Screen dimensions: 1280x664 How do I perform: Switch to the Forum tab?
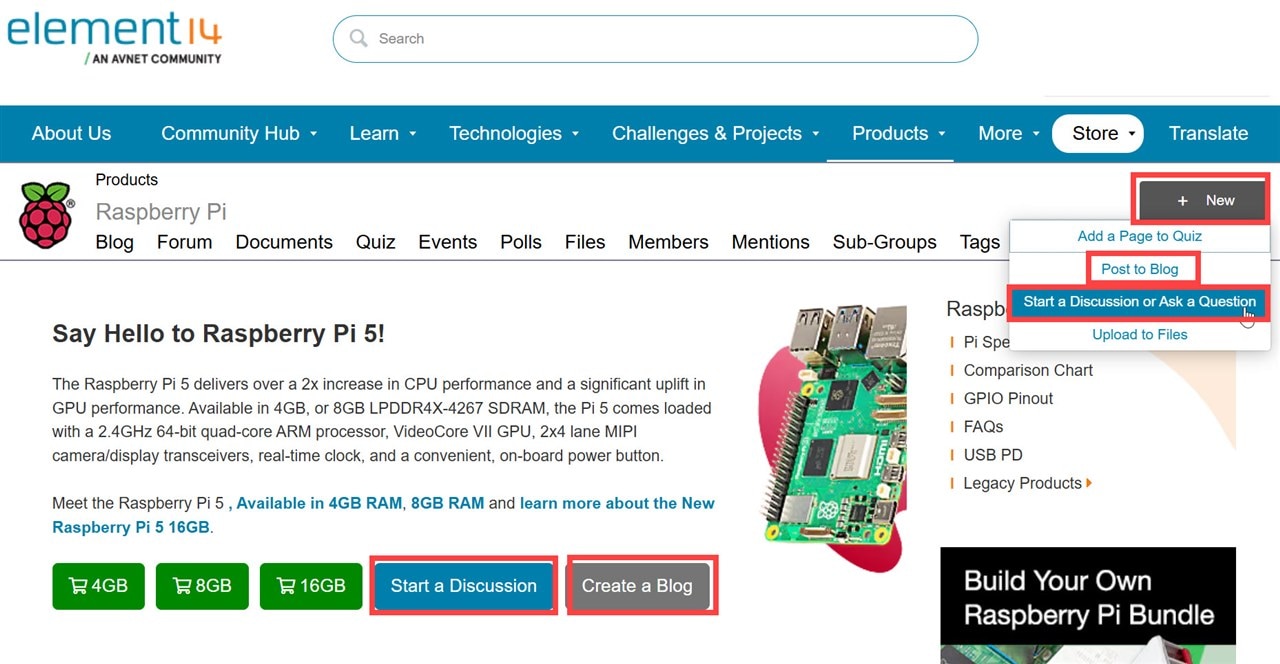coord(184,242)
